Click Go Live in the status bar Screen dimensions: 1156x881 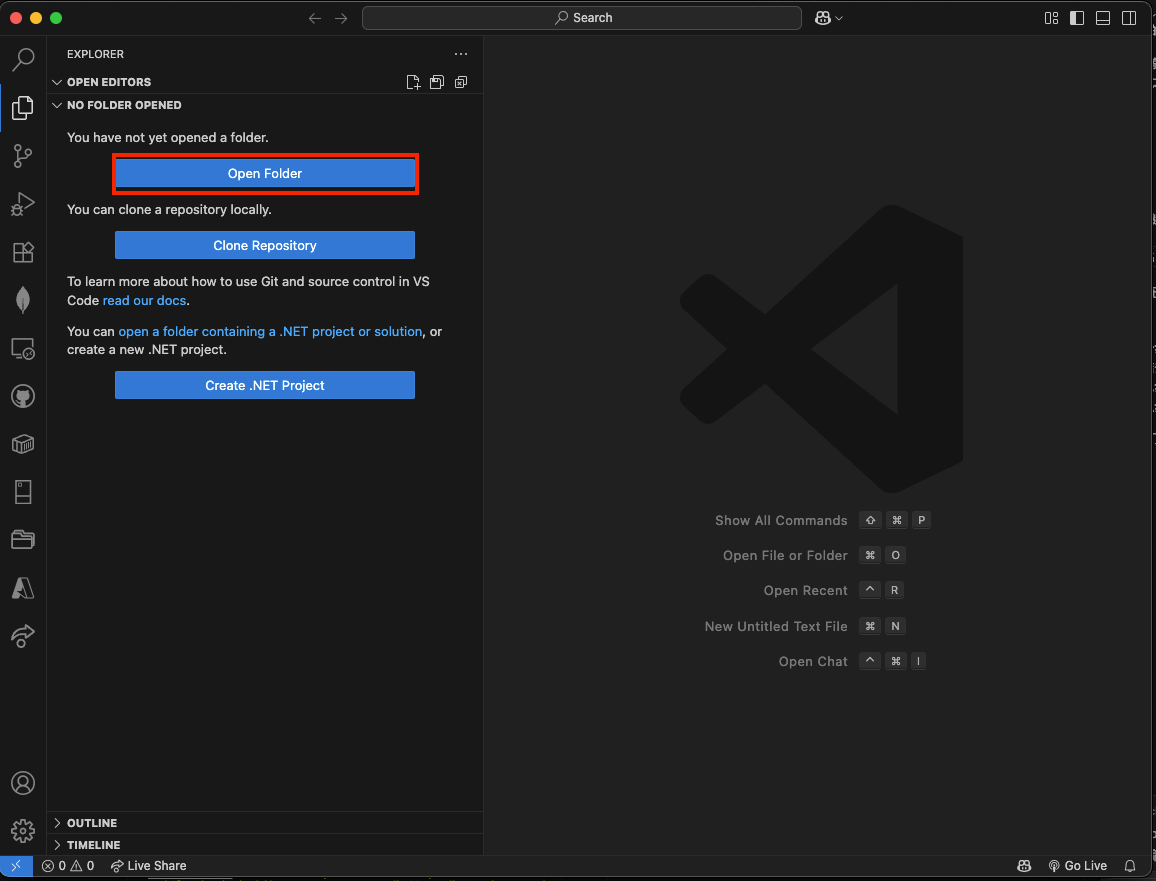tap(1077, 866)
